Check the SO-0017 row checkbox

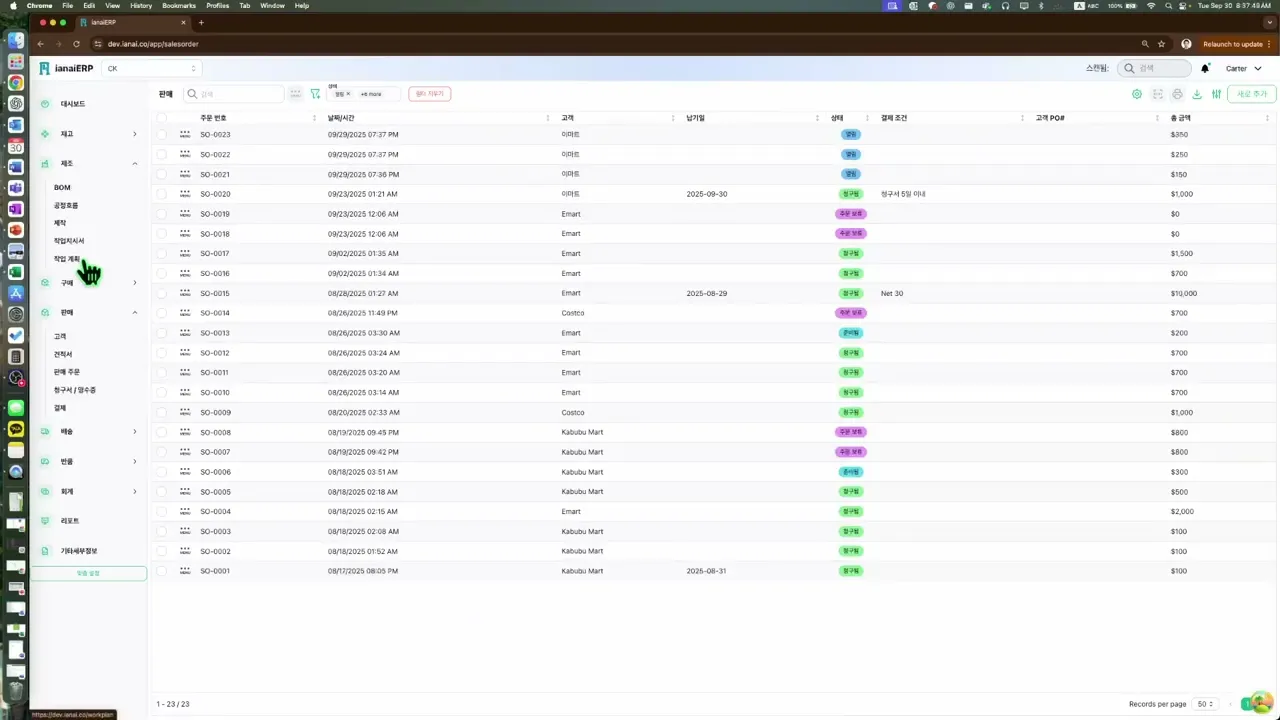pyautogui.click(x=162, y=253)
